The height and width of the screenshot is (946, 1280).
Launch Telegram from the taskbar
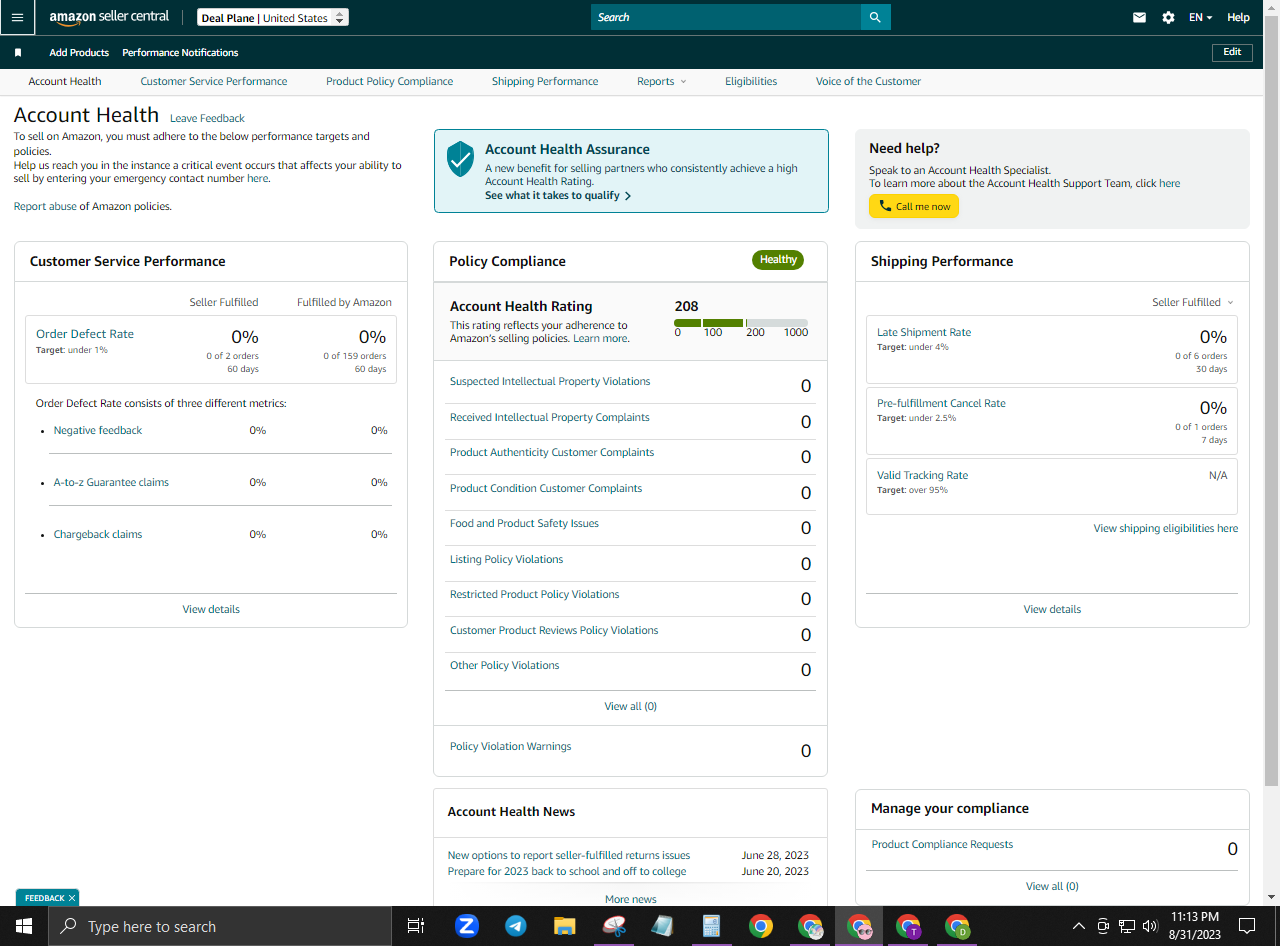516,926
